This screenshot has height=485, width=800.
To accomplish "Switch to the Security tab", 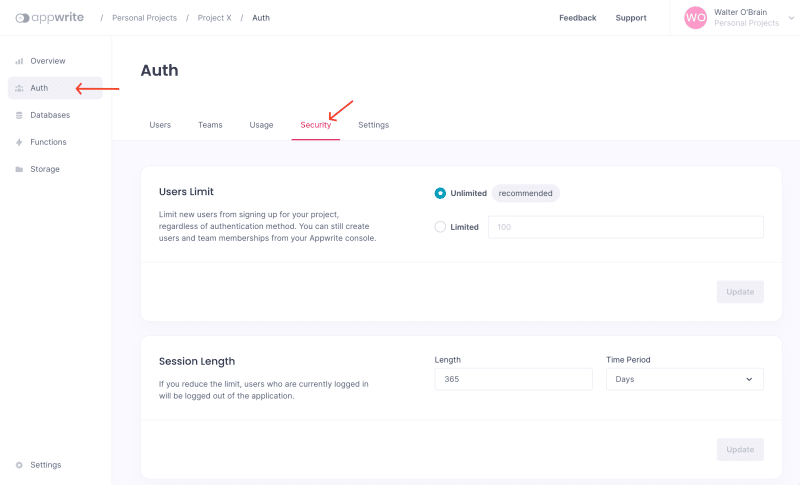I will pyautogui.click(x=315, y=125).
